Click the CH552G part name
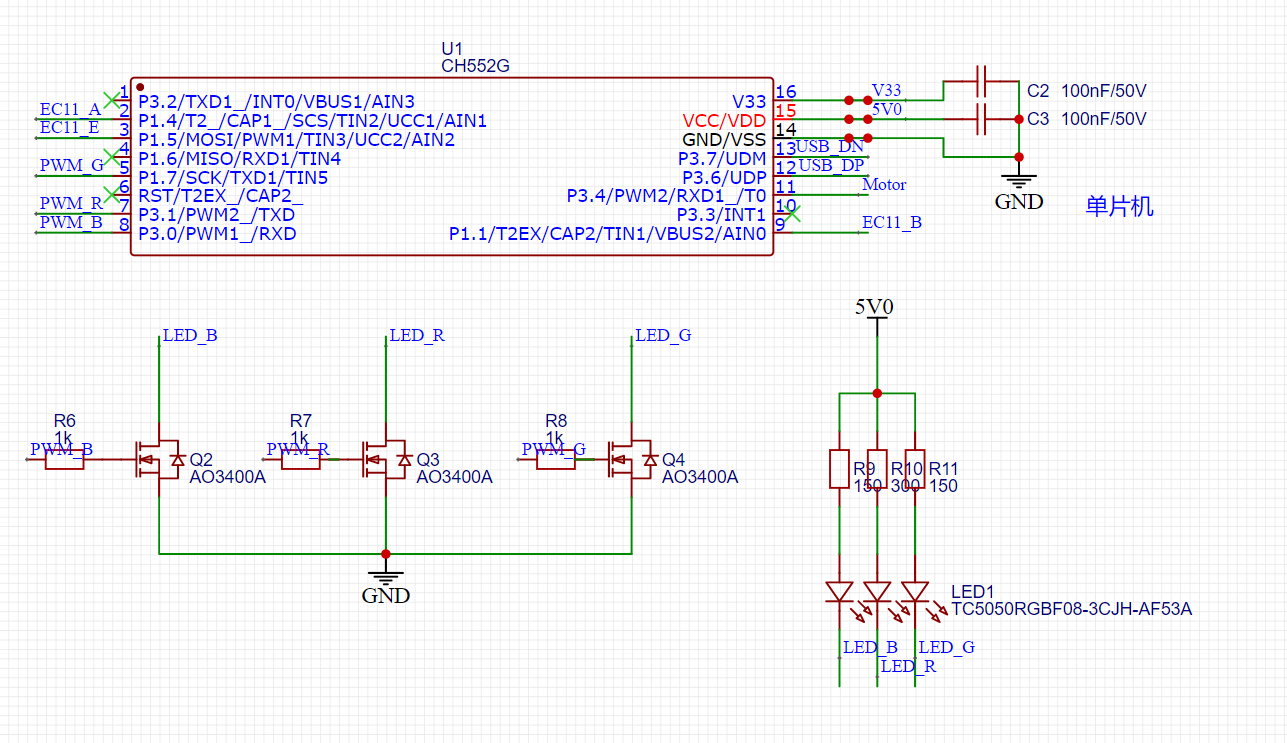The image size is (1287, 743). pyautogui.click(x=475, y=66)
